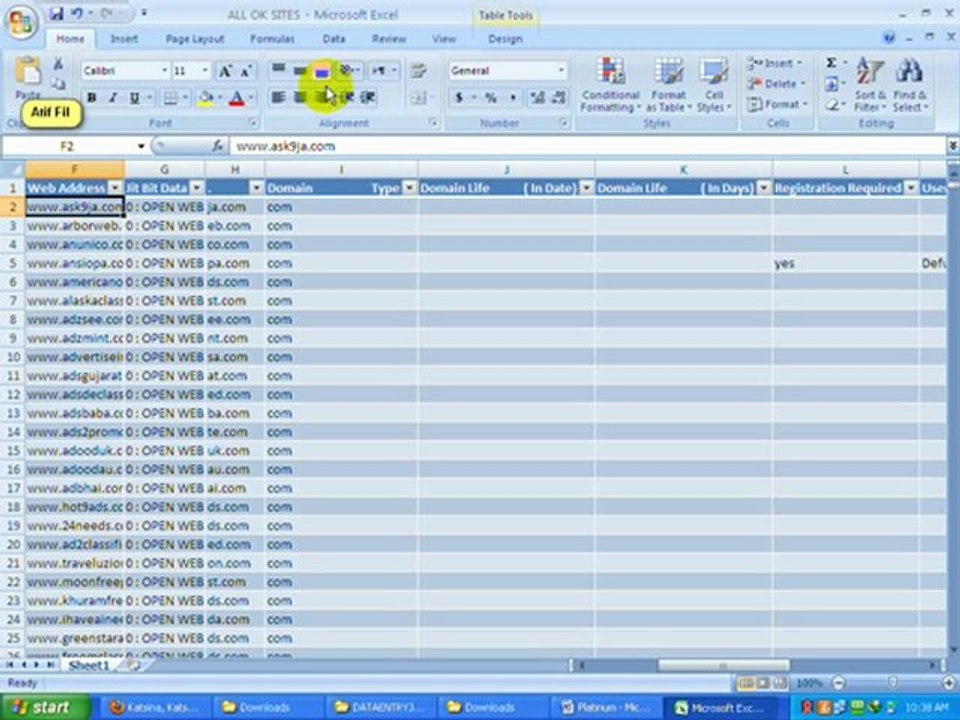Click the Merge & Center icon
This screenshot has width=960, height=720.
coord(419,98)
